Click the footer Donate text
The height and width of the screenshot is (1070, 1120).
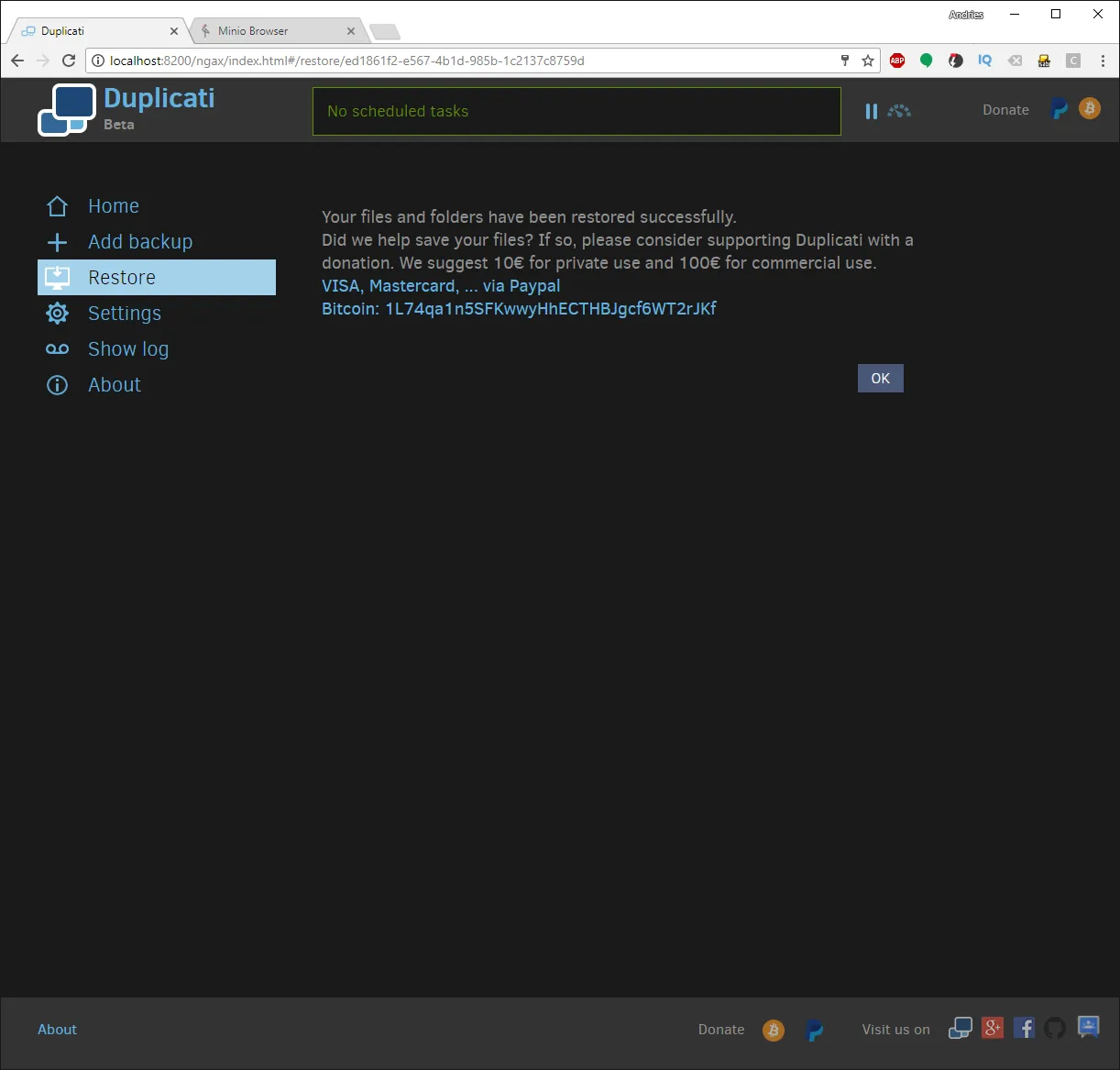(x=721, y=1030)
